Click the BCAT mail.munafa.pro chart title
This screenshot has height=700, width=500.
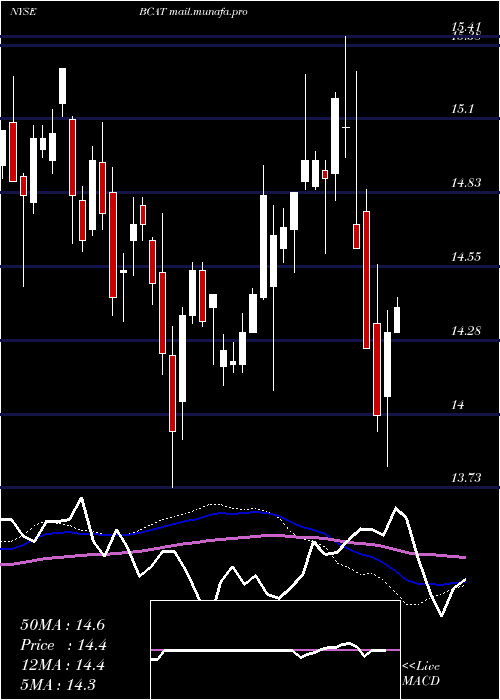(193, 12)
